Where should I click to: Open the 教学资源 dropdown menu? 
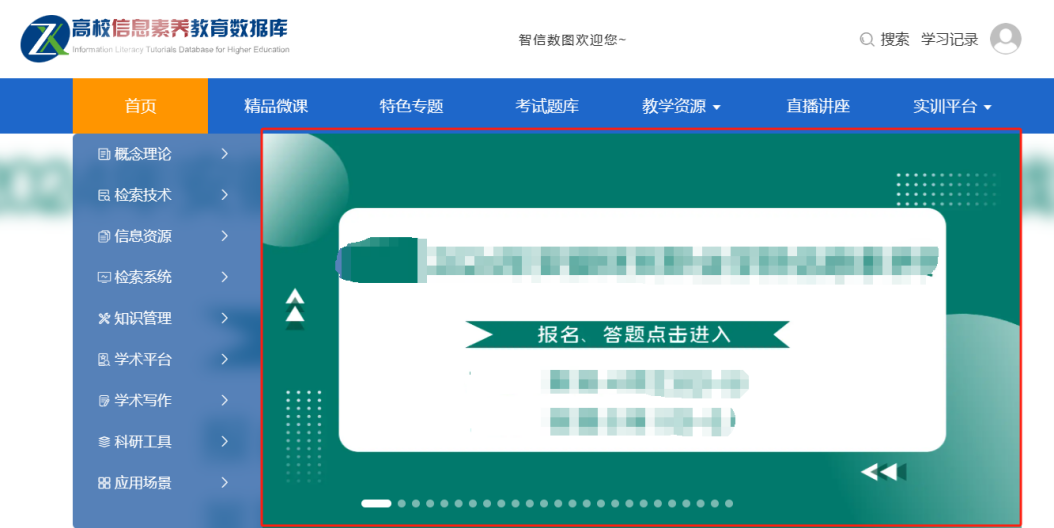coord(681,106)
